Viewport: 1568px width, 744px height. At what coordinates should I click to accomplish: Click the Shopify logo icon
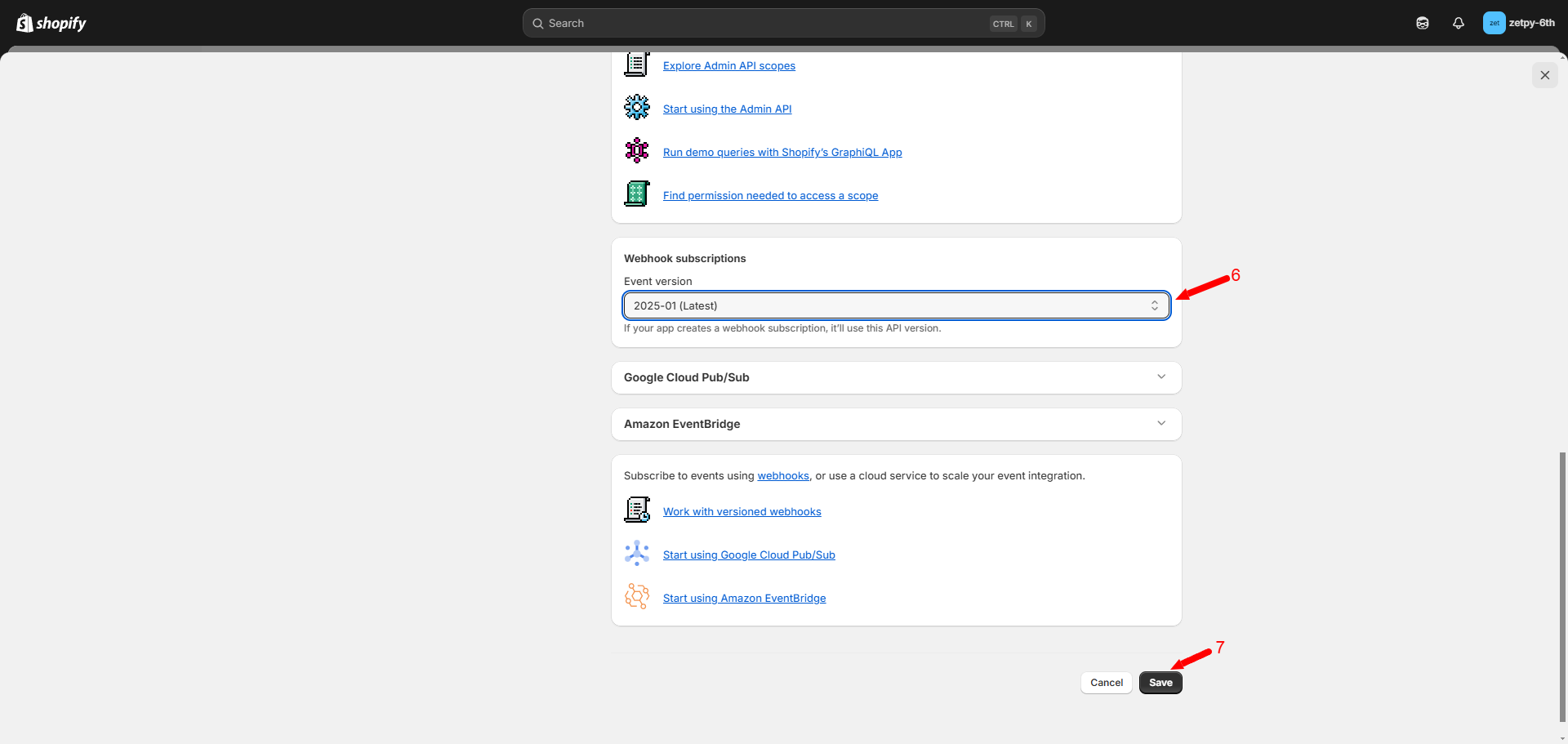pyautogui.click(x=25, y=23)
